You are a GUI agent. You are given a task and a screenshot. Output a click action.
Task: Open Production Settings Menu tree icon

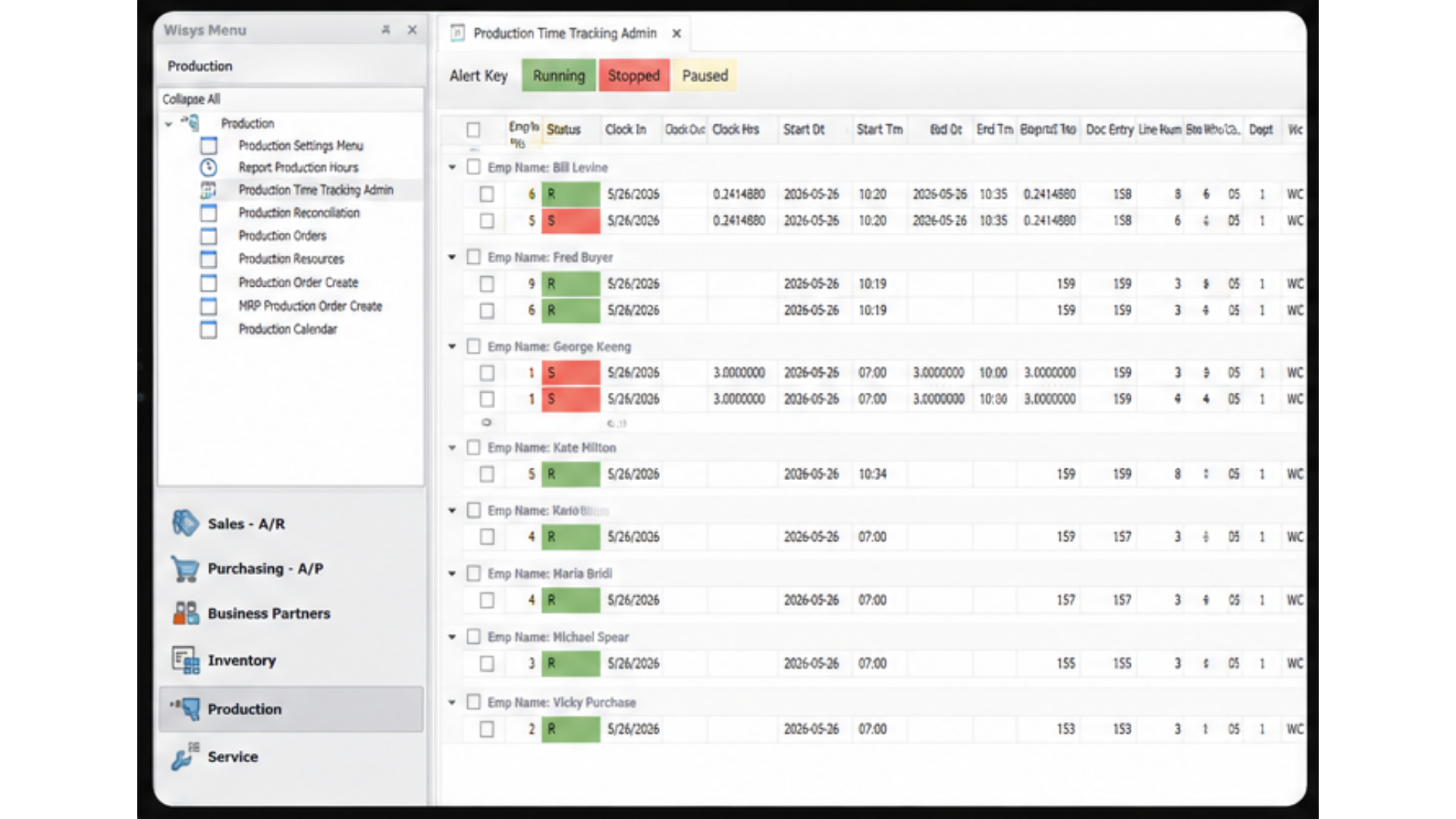[209, 146]
